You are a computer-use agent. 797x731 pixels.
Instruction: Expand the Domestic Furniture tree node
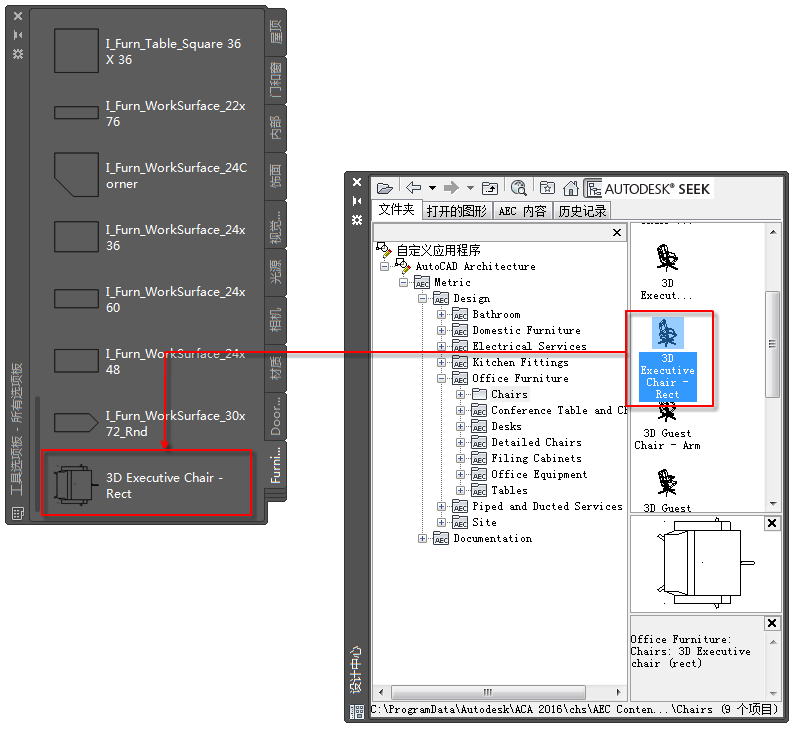[441, 330]
